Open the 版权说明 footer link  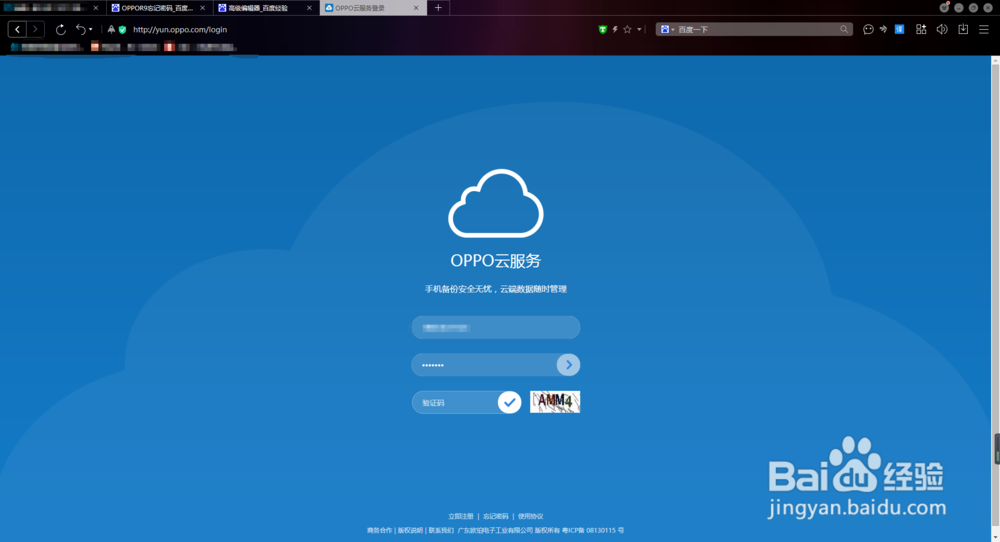[x=410, y=531]
